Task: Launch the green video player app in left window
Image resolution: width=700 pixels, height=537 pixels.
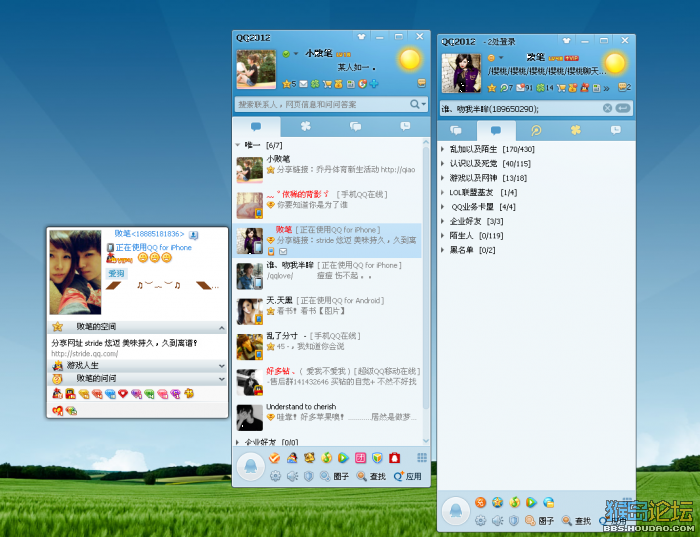Action: click(x=343, y=458)
